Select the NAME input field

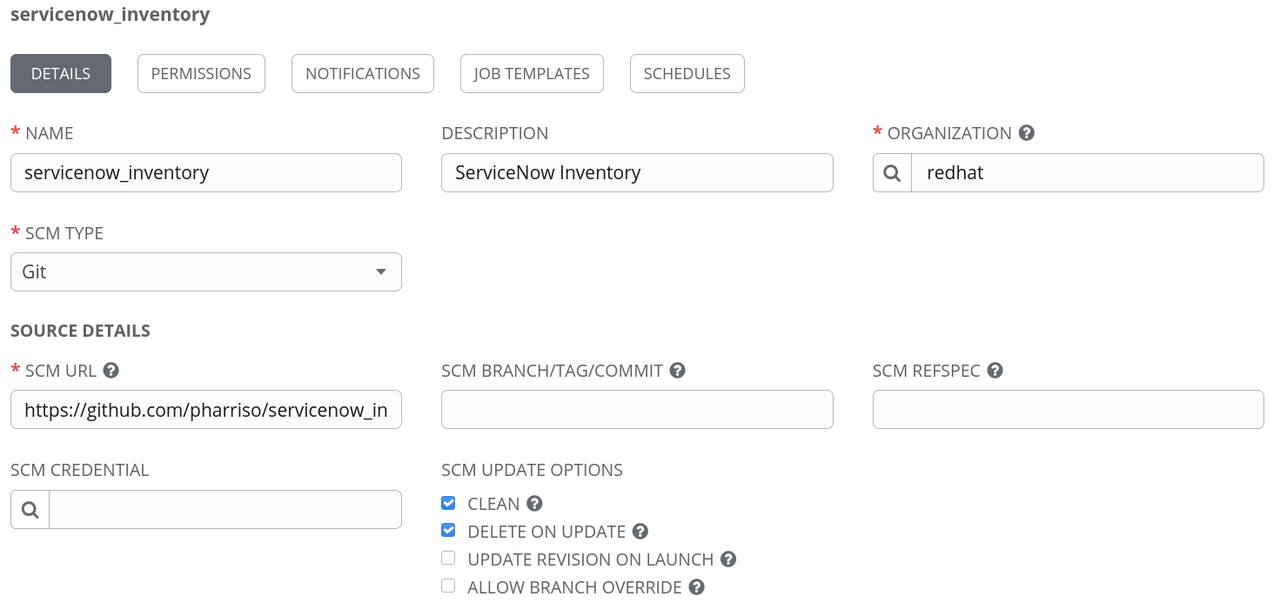[206, 172]
